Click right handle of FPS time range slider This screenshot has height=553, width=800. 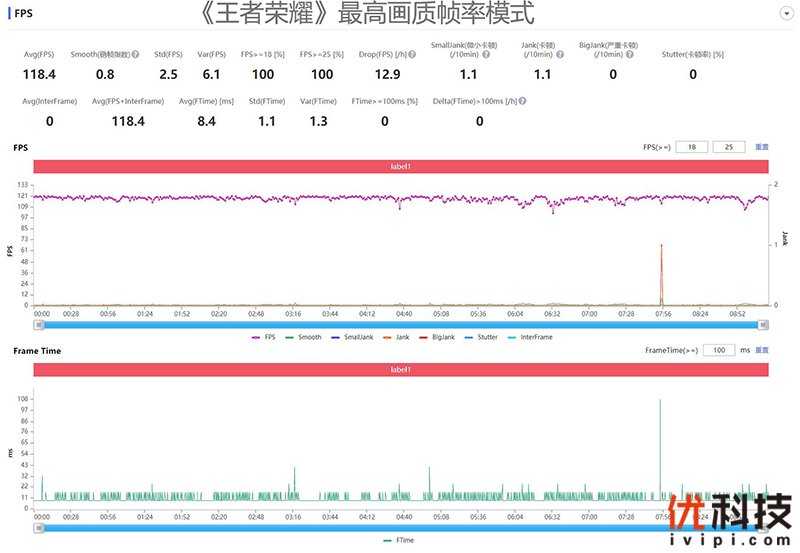(764, 324)
